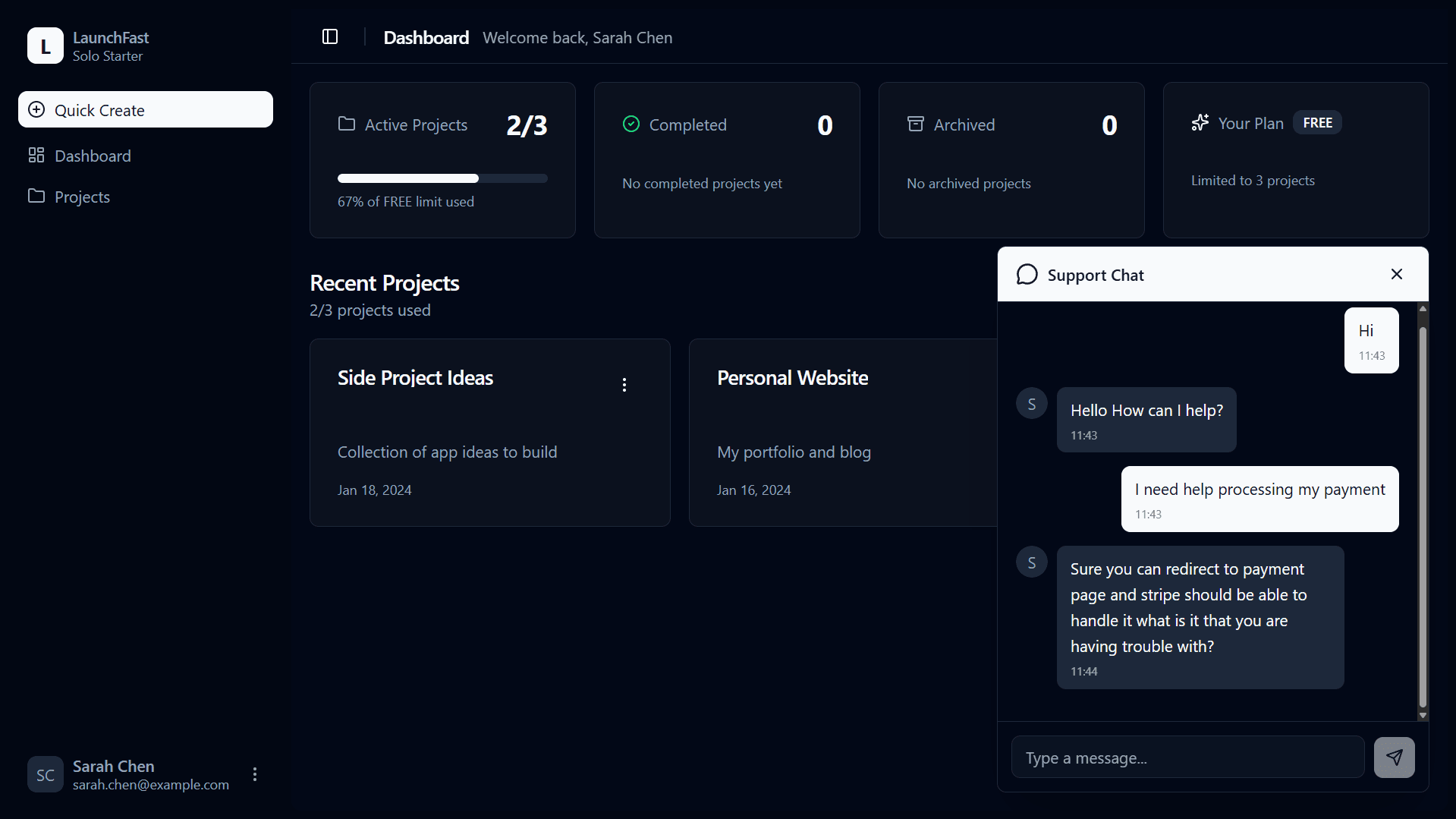The image size is (1456, 819).
Task: Click the FREE plan badge
Action: (x=1317, y=123)
